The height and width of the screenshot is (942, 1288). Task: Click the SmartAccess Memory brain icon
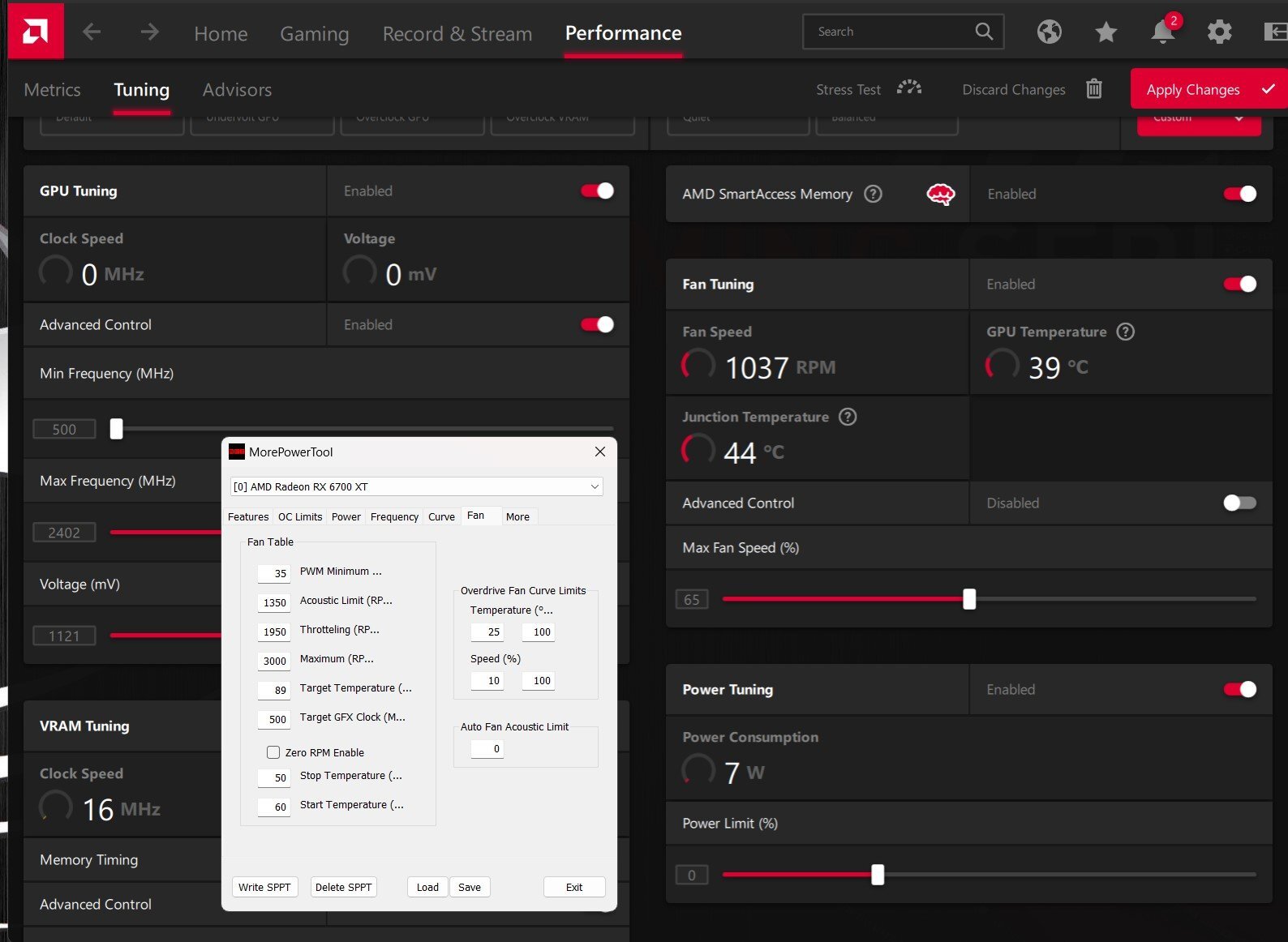click(x=940, y=195)
